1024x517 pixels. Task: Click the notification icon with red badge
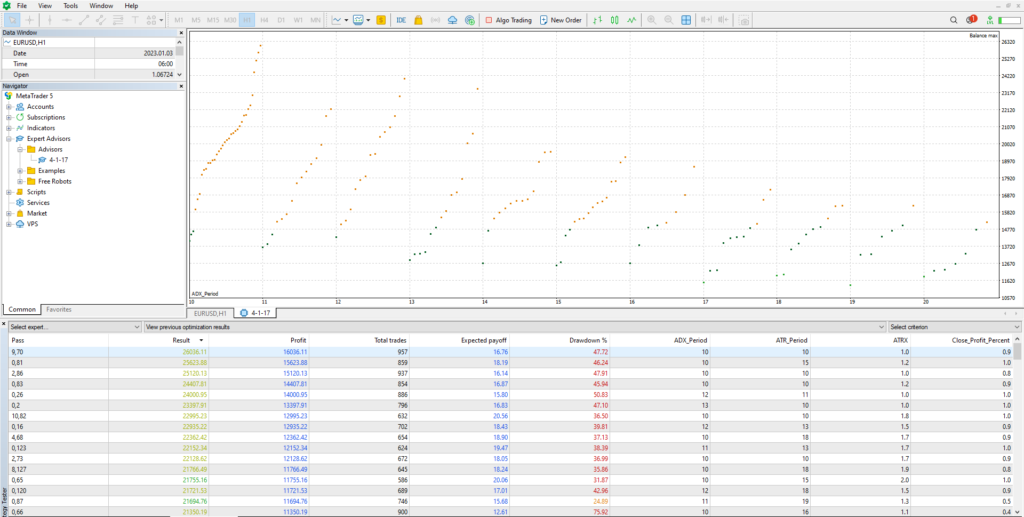click(x=972, y=19)
